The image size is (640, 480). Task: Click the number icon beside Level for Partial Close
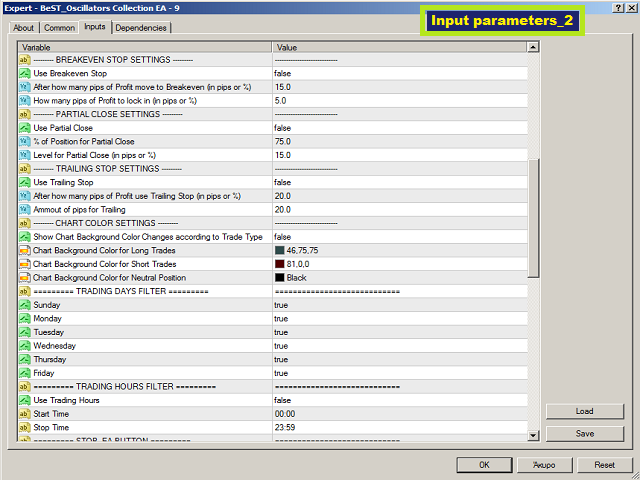[x=25, y=155]
